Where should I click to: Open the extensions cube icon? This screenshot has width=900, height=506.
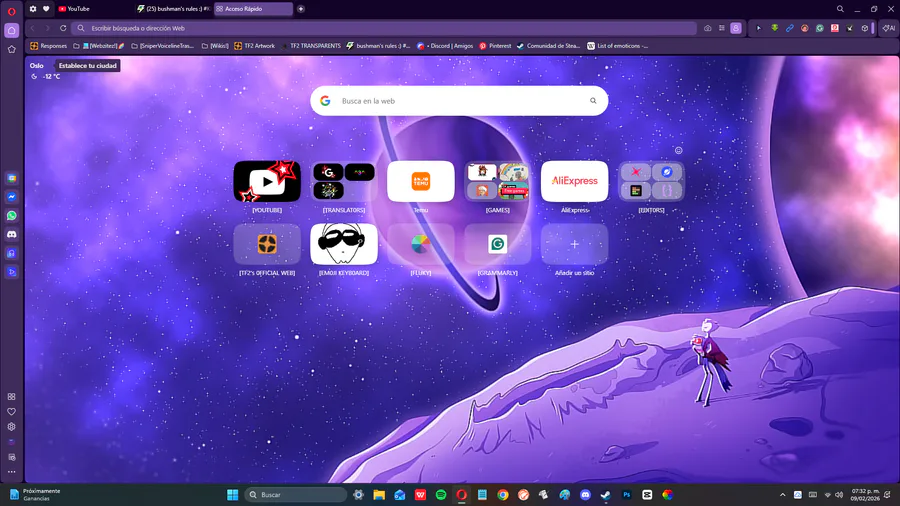(x=864, y=28)
